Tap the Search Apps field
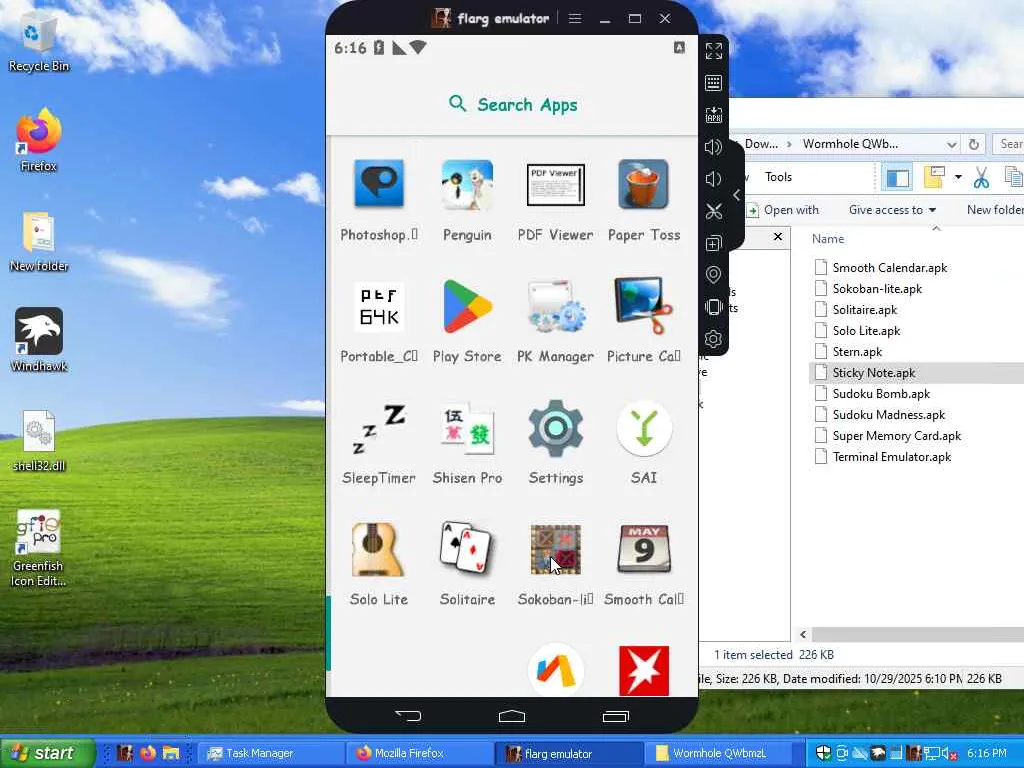This screenshot has width=1024, height=768. coord(513,104)
